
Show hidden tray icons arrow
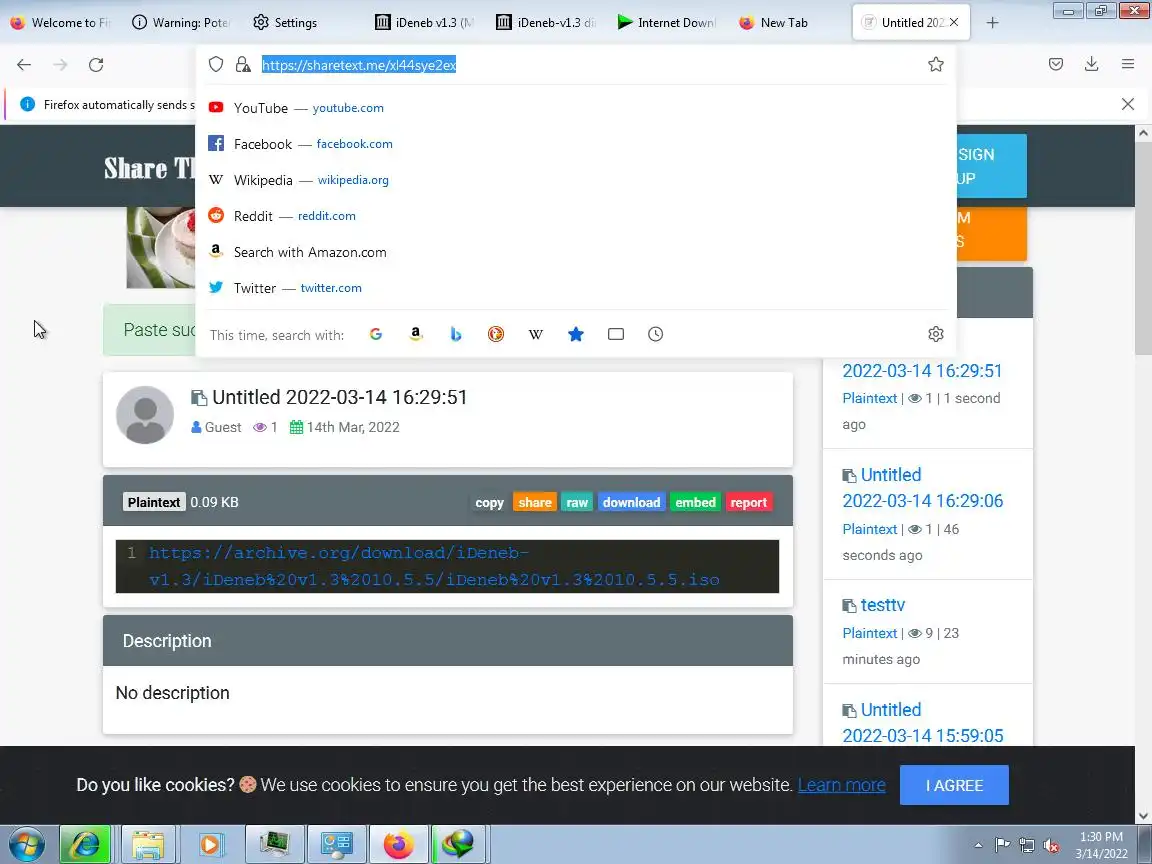tap(978, 845)
